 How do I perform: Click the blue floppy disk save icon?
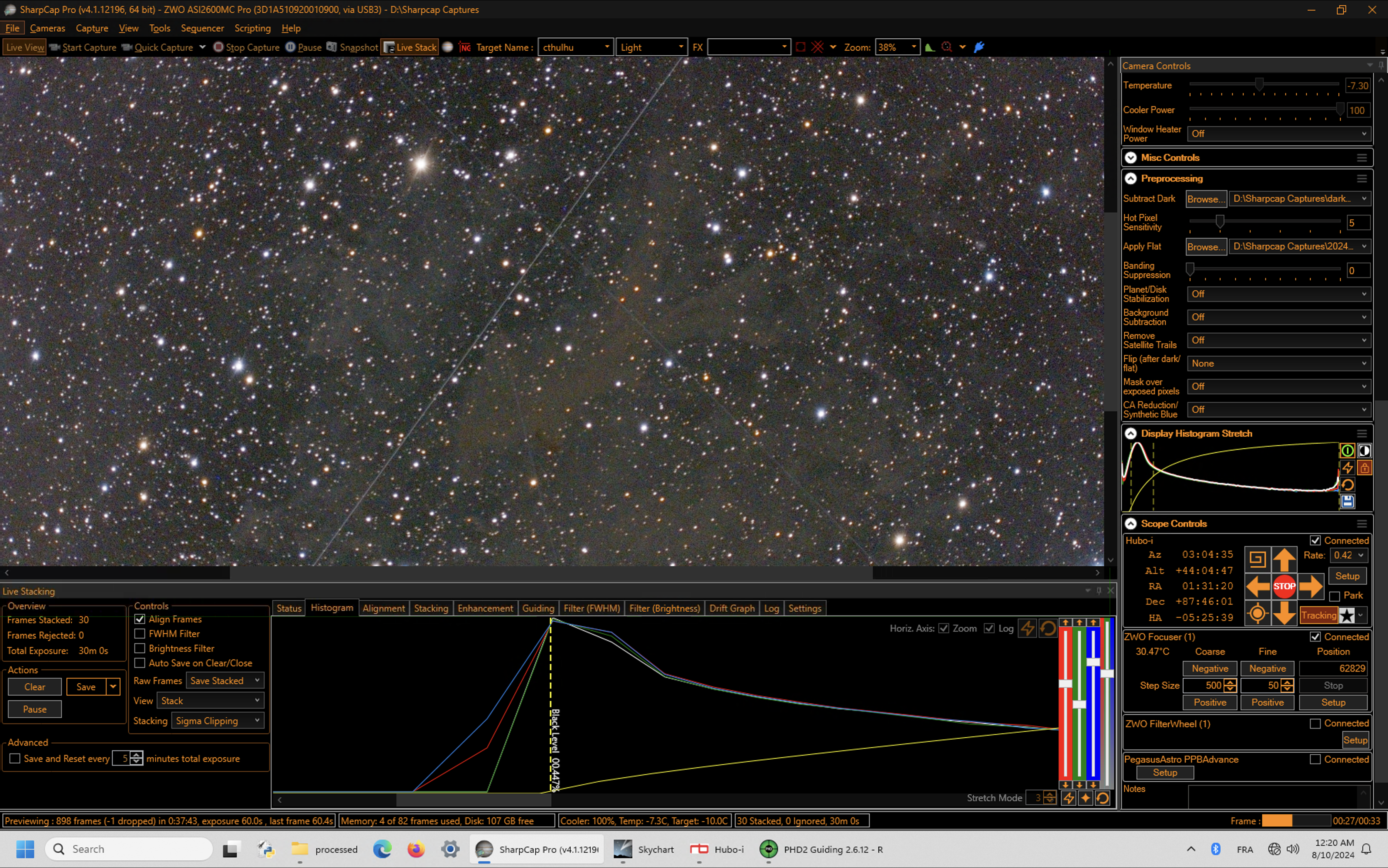click(x=1347, y=502)
